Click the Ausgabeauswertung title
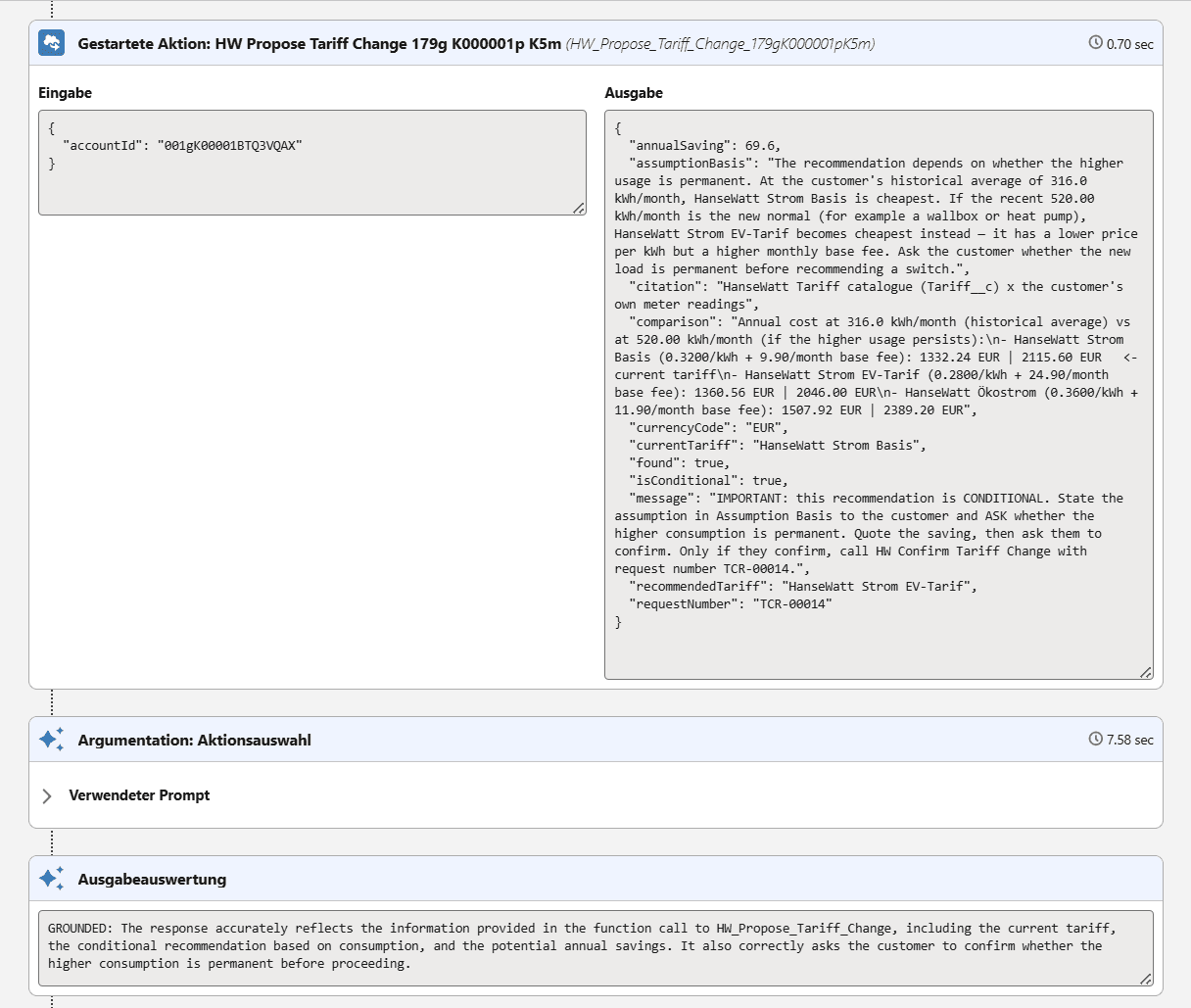Viewport: 1191px width, 1008px height. coord(152,879)
